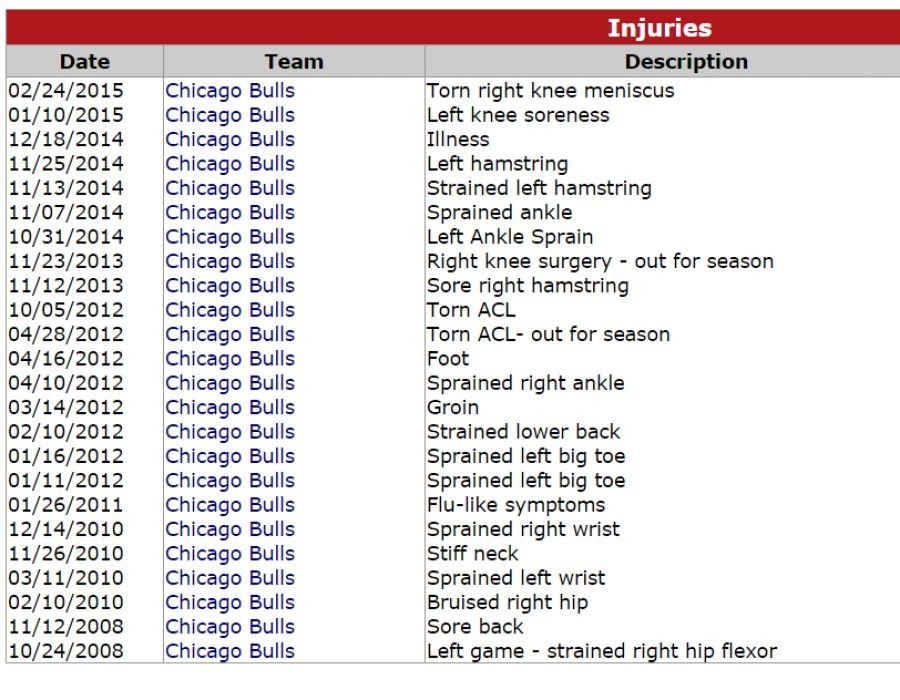Screen dimensions: 900x700
Task: Click the Team column header
Action: 294,62
